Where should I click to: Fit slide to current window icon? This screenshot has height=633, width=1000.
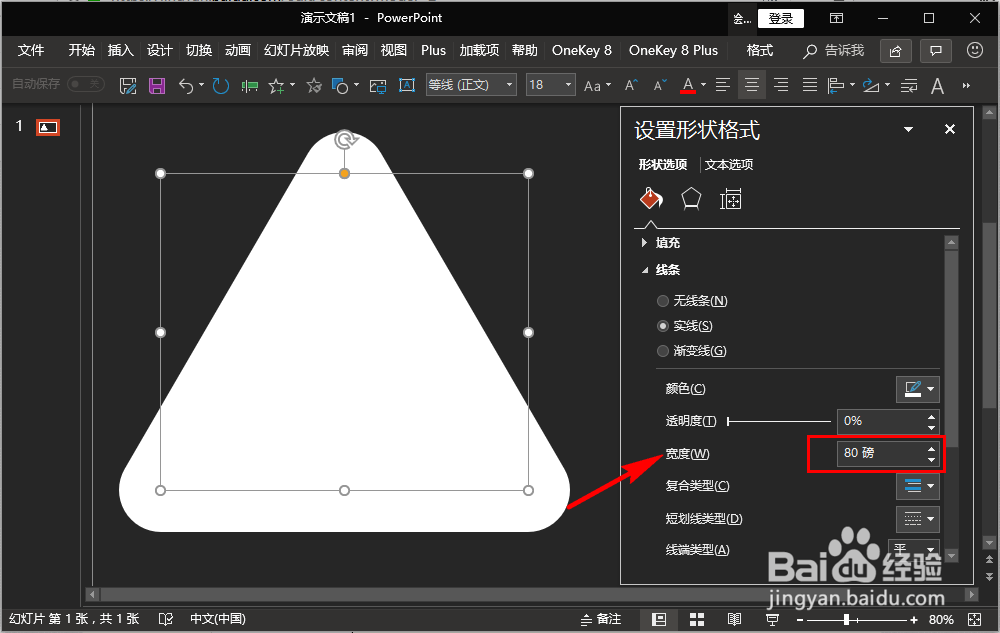974,620
